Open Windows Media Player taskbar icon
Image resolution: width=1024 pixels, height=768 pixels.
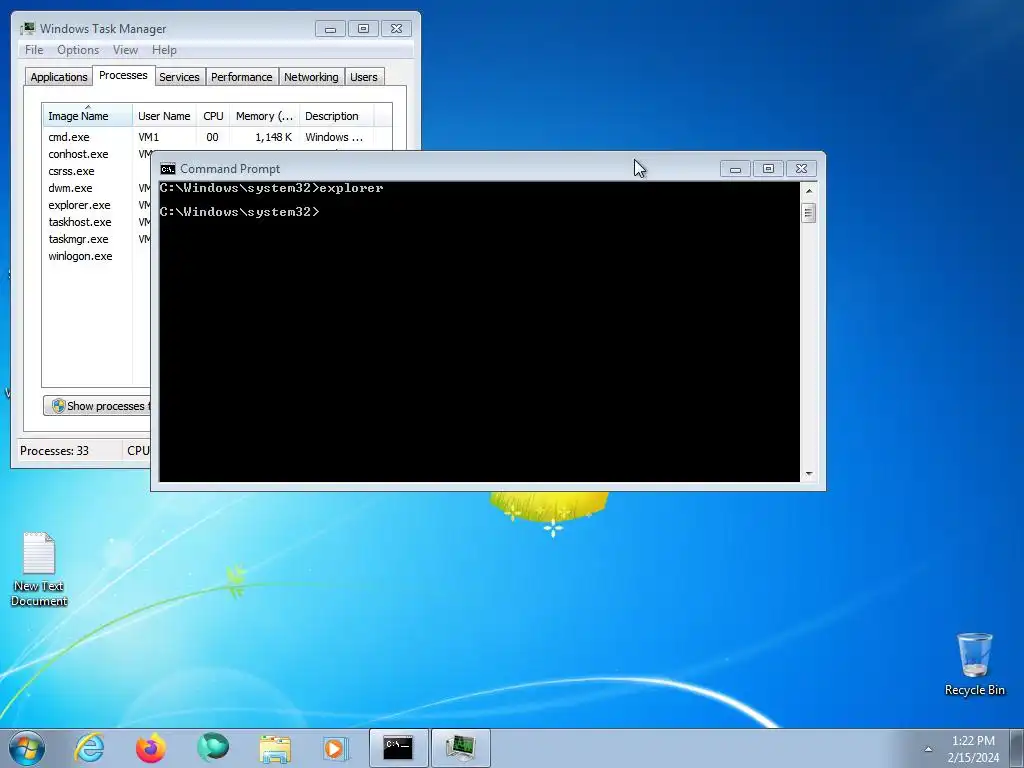(x=336, y=748)
